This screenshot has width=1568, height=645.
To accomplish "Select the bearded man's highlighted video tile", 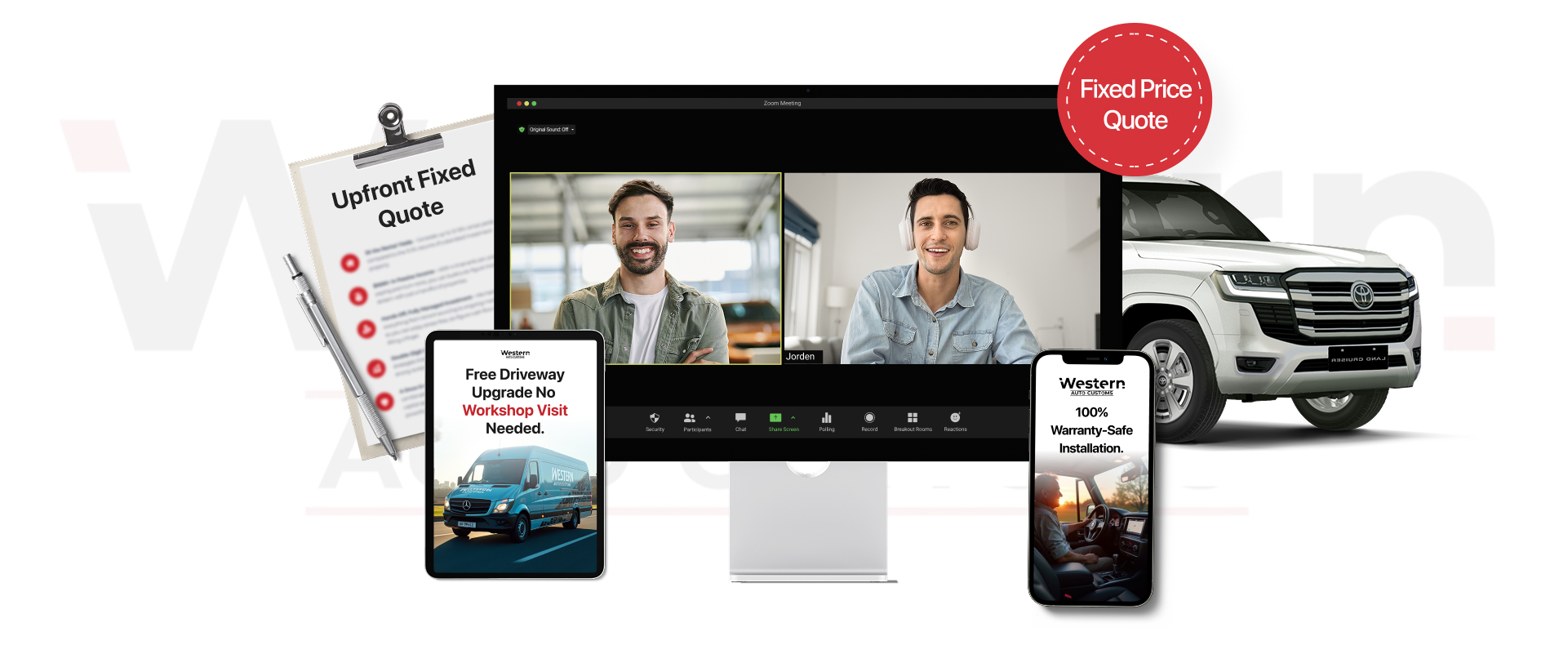I will (645, 268).
